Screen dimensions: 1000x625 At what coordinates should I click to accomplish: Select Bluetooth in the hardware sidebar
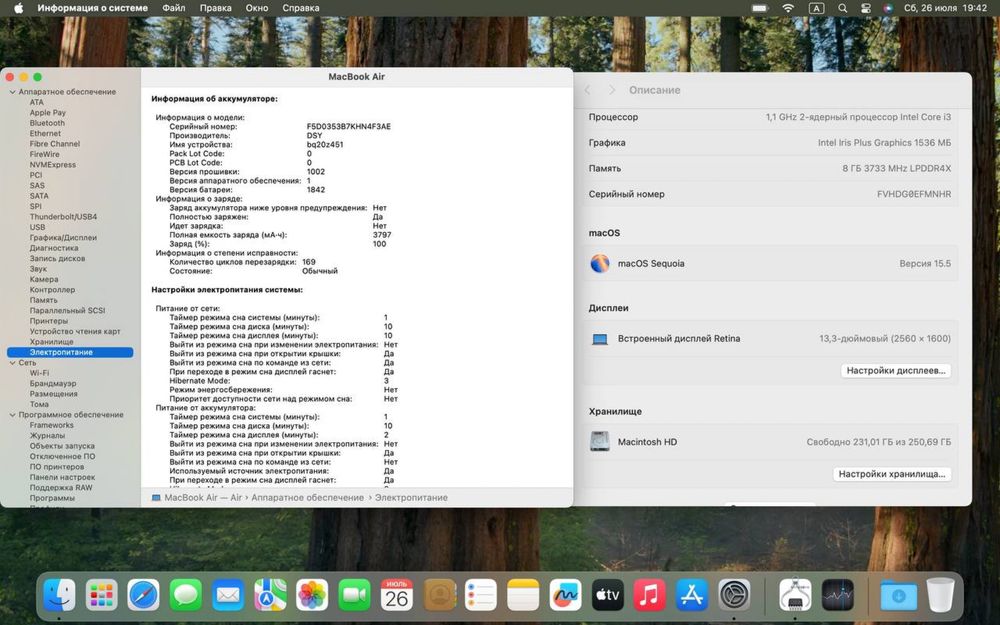coord(47,123)
